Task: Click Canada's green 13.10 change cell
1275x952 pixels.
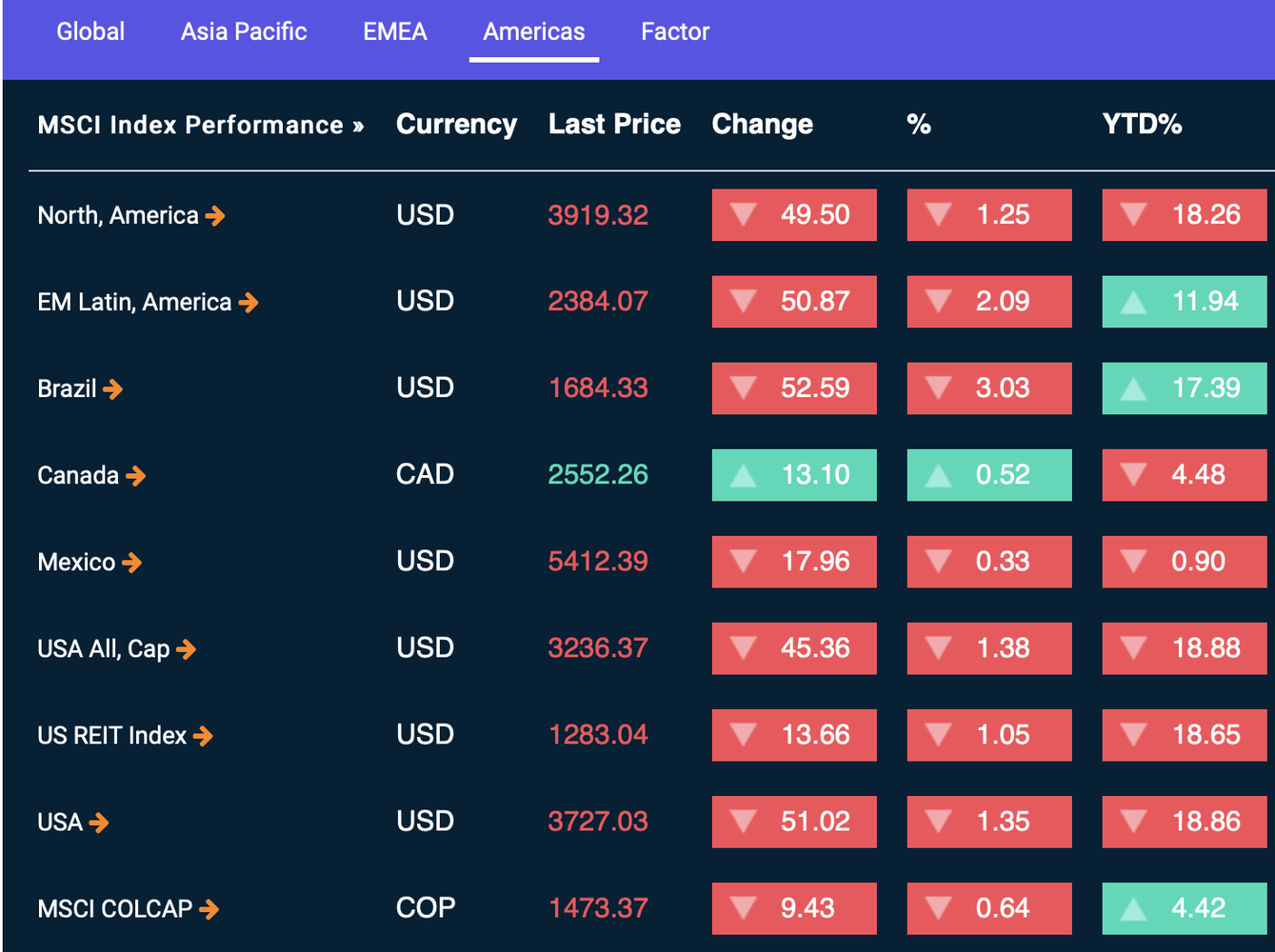Action: pyautogui.click(x=794, y=475)
